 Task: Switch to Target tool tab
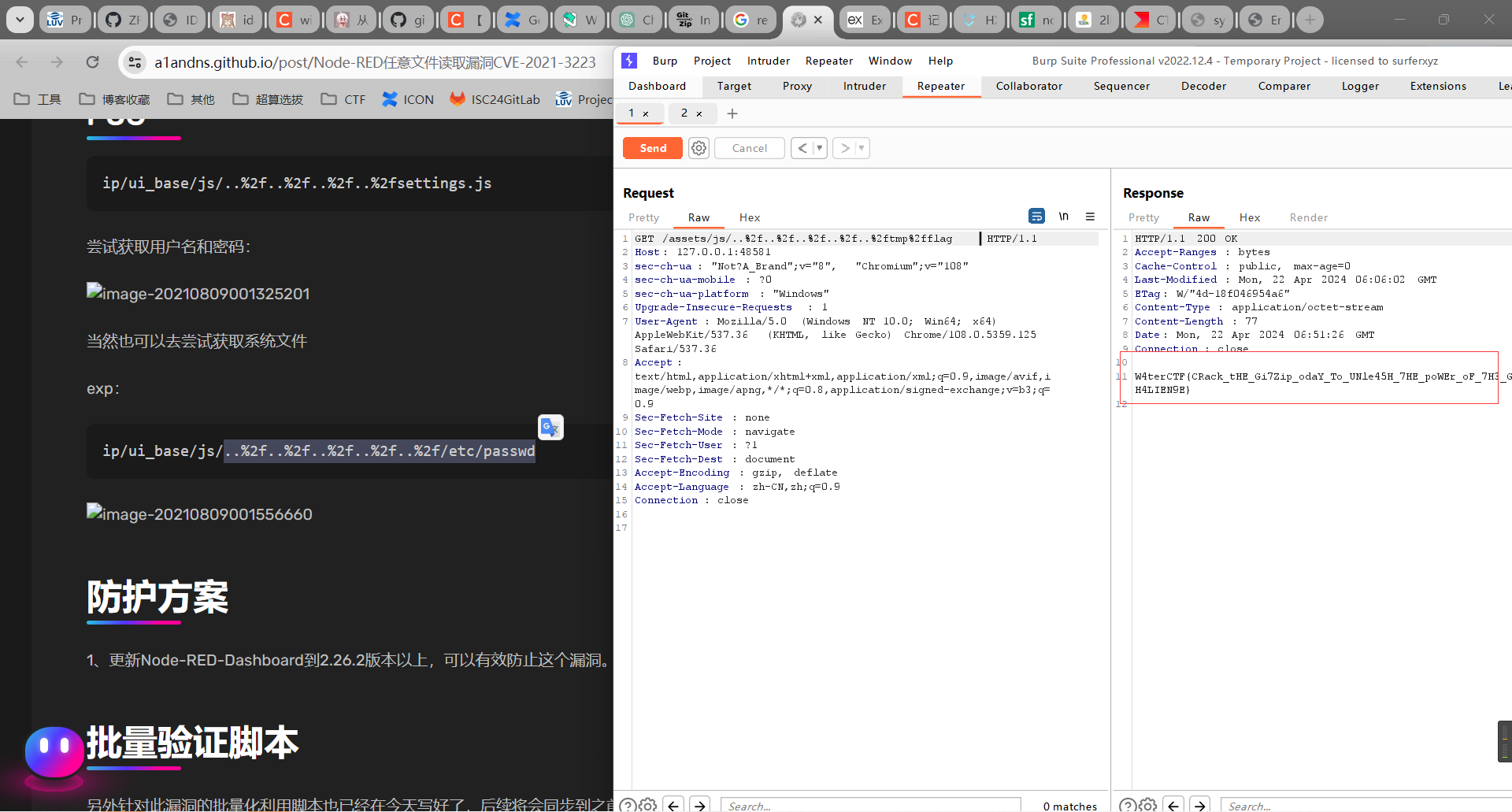pyautogui.click(x=734, y=86)
